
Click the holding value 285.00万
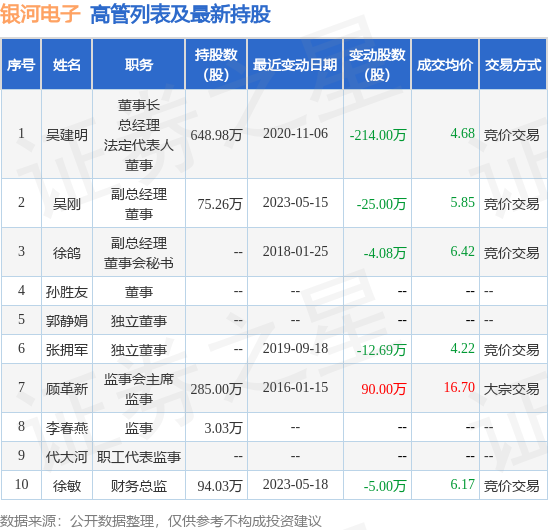216,389
